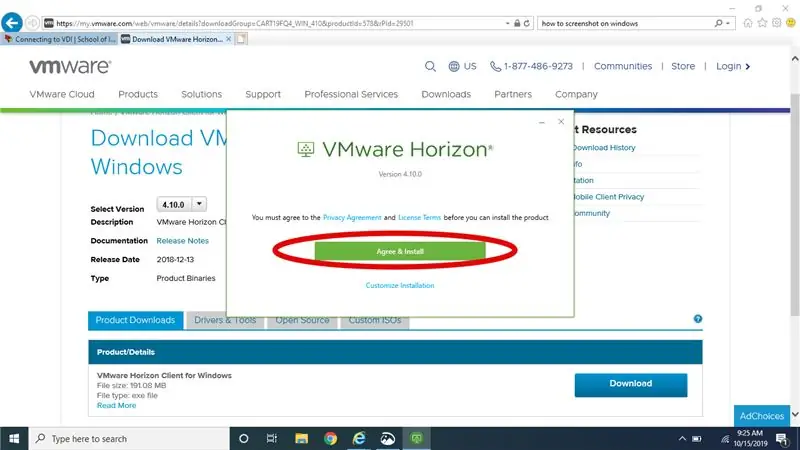Open a new browser tab
Viewport: 800px width, 450px height.
click(x=241, y=39)
